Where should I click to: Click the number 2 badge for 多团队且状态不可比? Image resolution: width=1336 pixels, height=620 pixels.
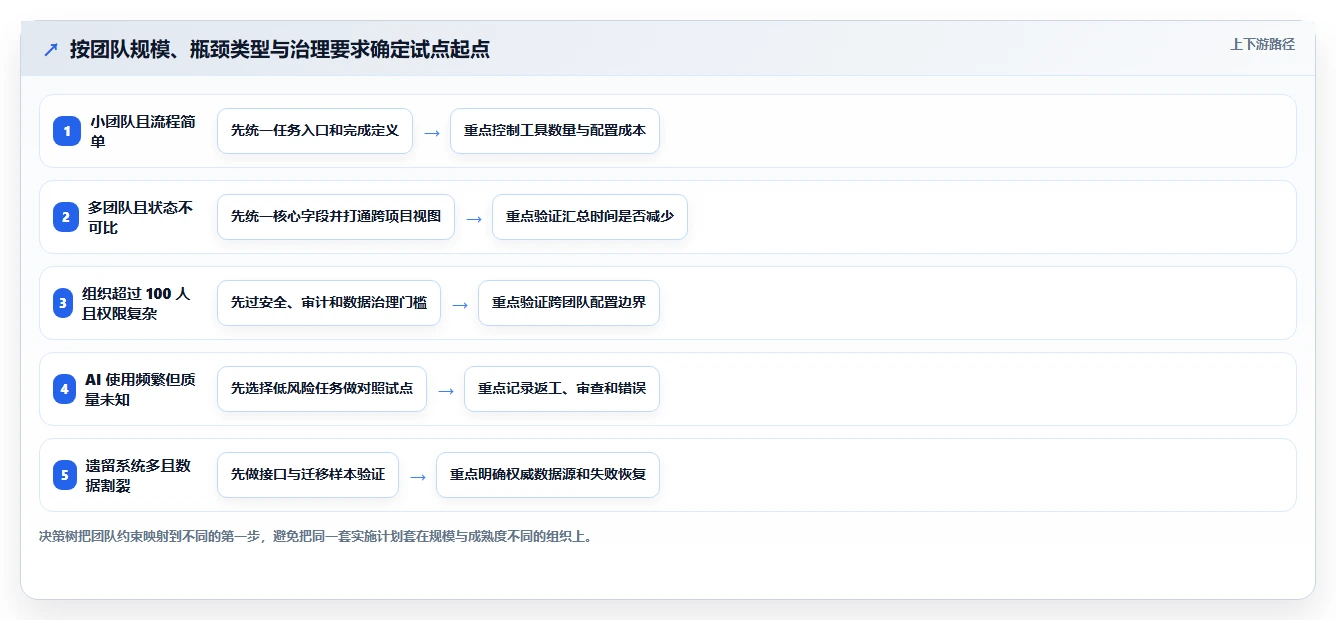click(x=67, y=217)
